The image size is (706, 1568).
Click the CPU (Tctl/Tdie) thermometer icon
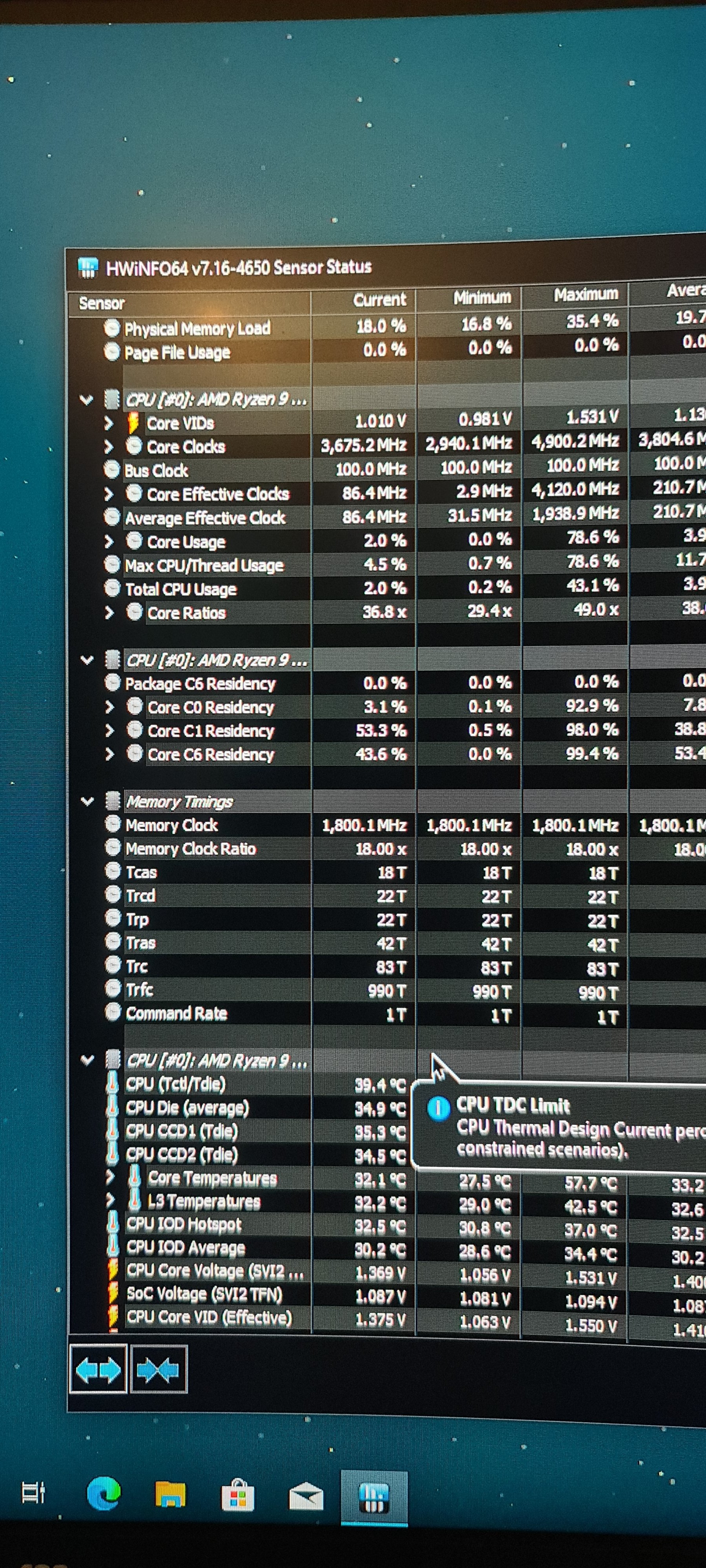(113, 1082)
